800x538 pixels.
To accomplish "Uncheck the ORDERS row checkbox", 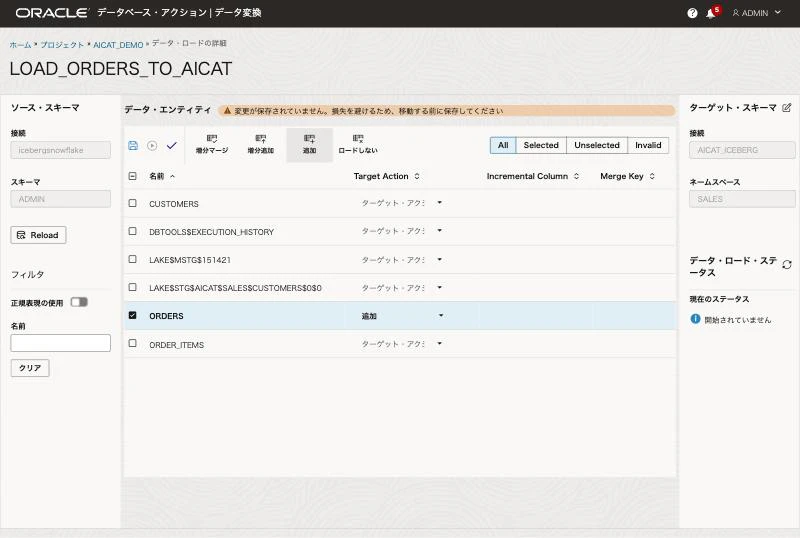I will (133, 315).
